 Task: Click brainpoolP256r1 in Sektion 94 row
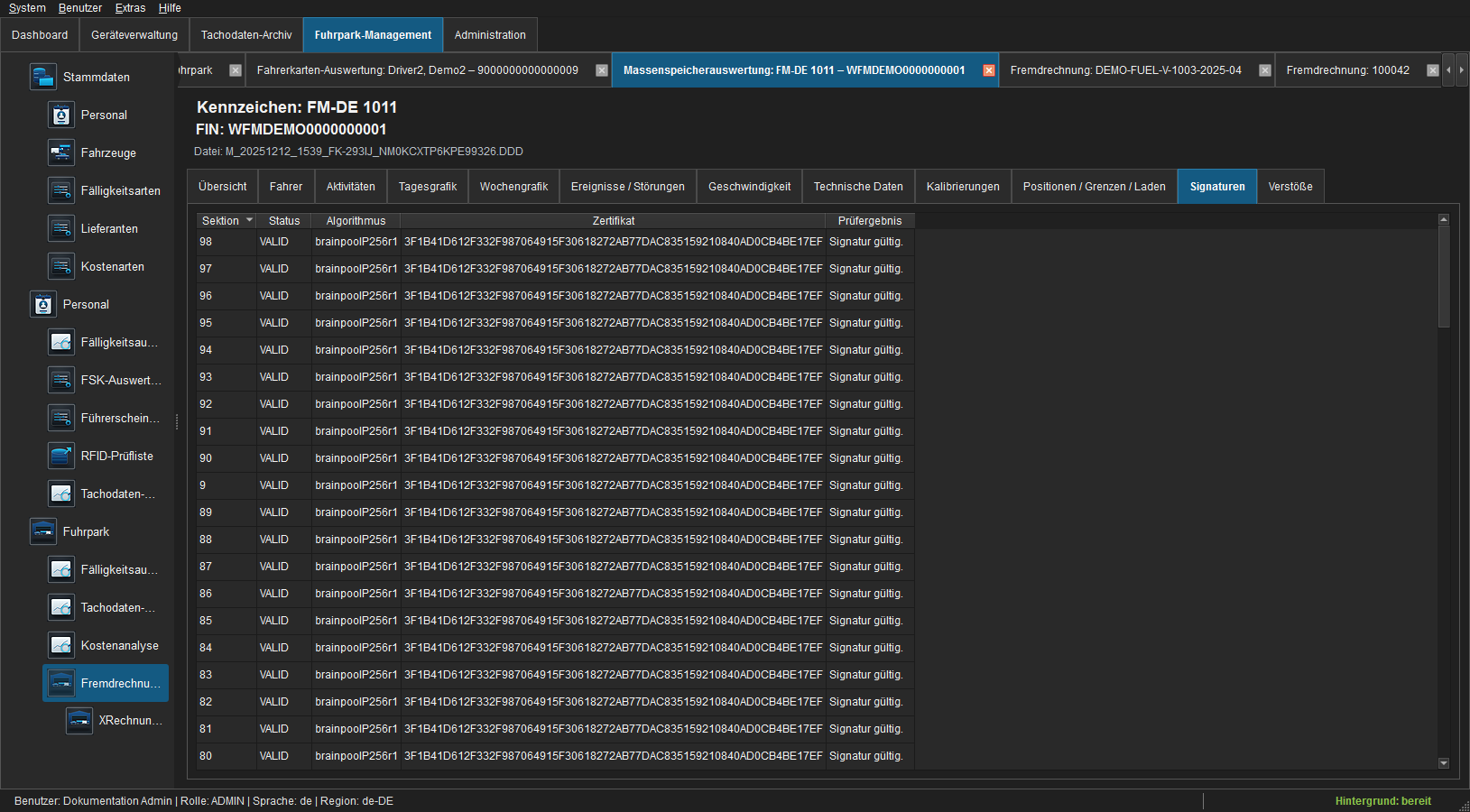(x=356, y=350)
